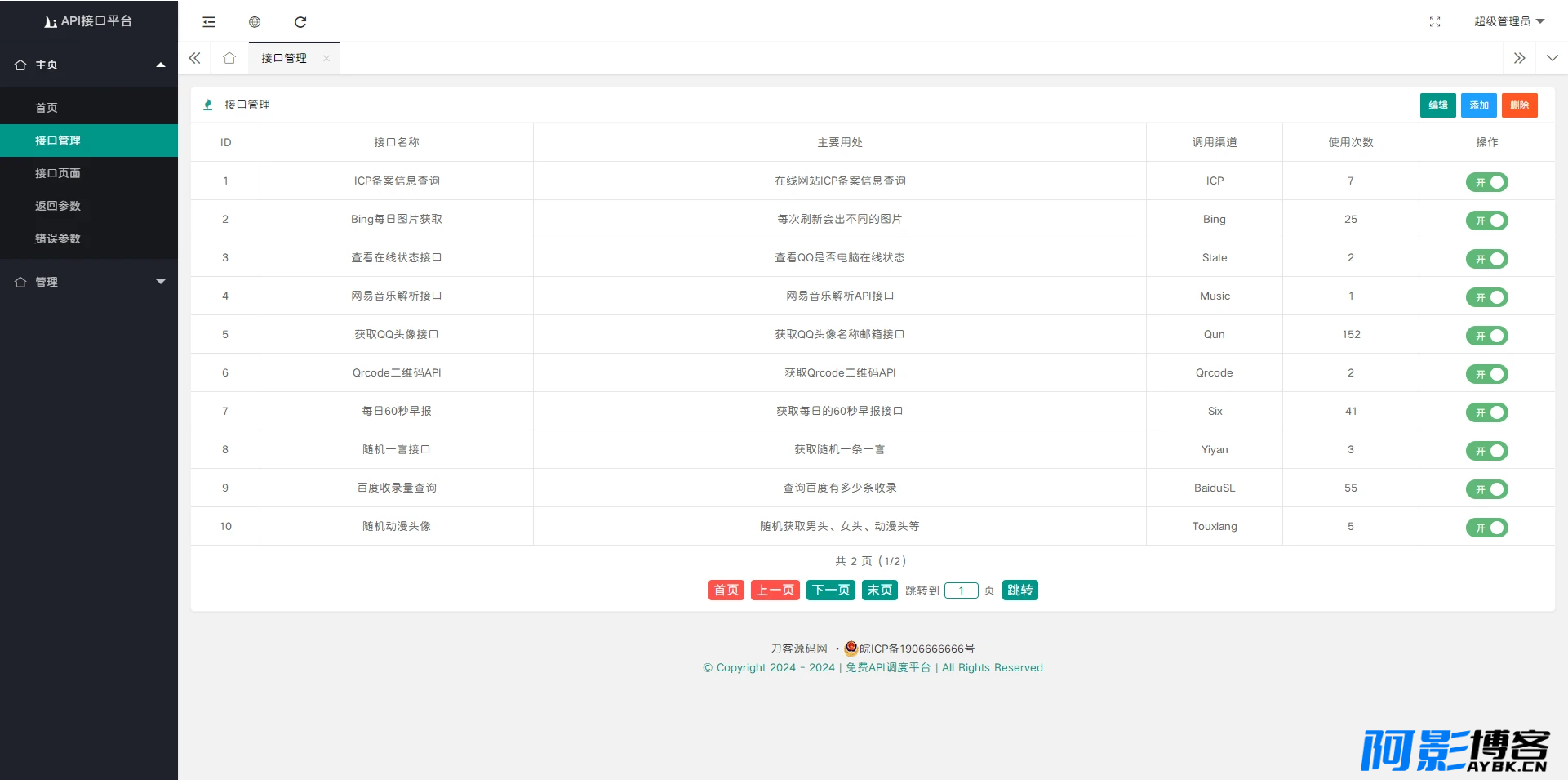Click the globe icon in top toolbar
The image size is (1568, 780).
click(x=255, y=22)
